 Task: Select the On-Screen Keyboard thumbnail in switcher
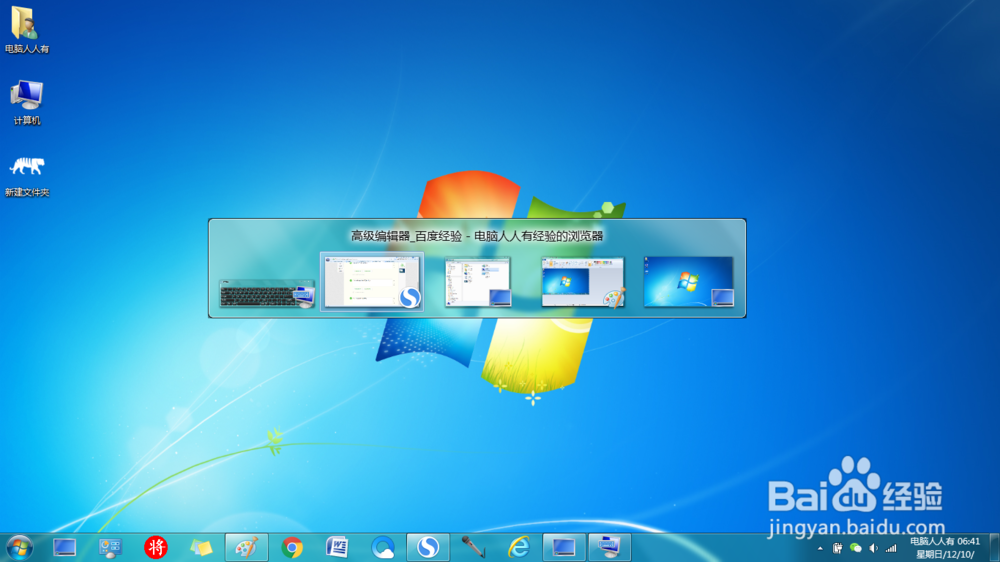[x=267, y=294]
